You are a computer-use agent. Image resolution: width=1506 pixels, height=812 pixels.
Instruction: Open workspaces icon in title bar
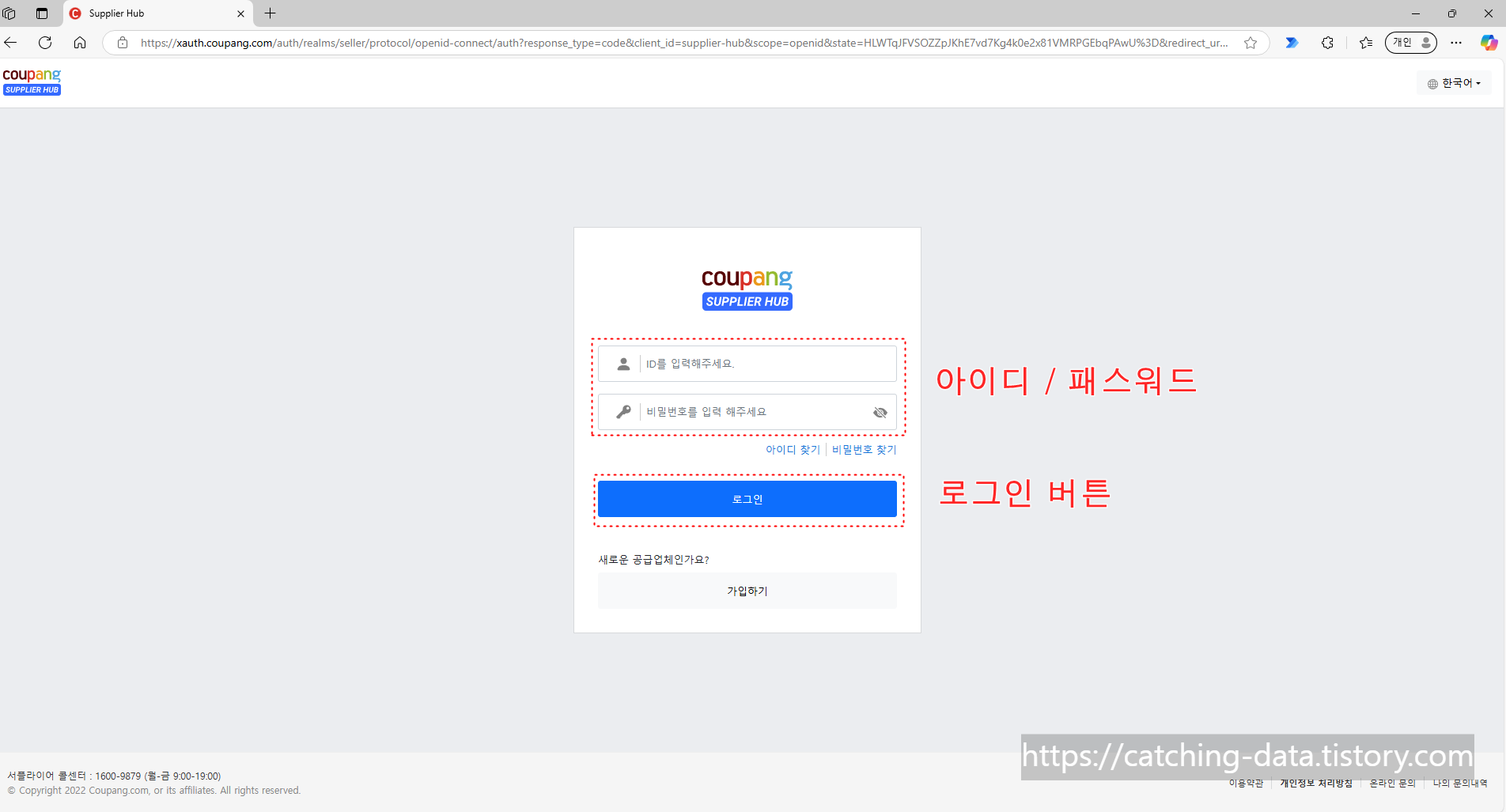click(9, 13)
